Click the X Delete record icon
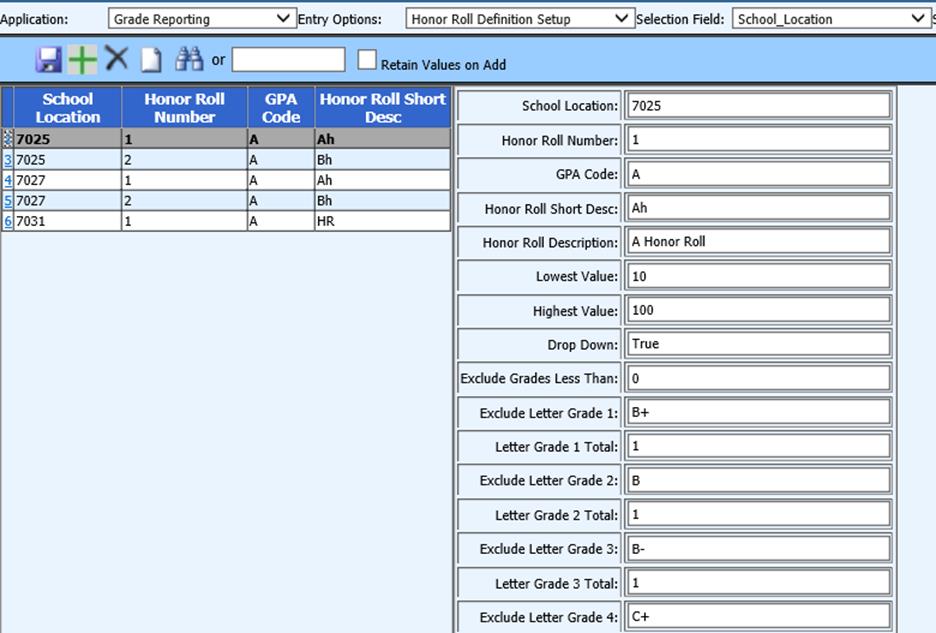The width and height of the screenshot is (936, 633). (116, 59)
